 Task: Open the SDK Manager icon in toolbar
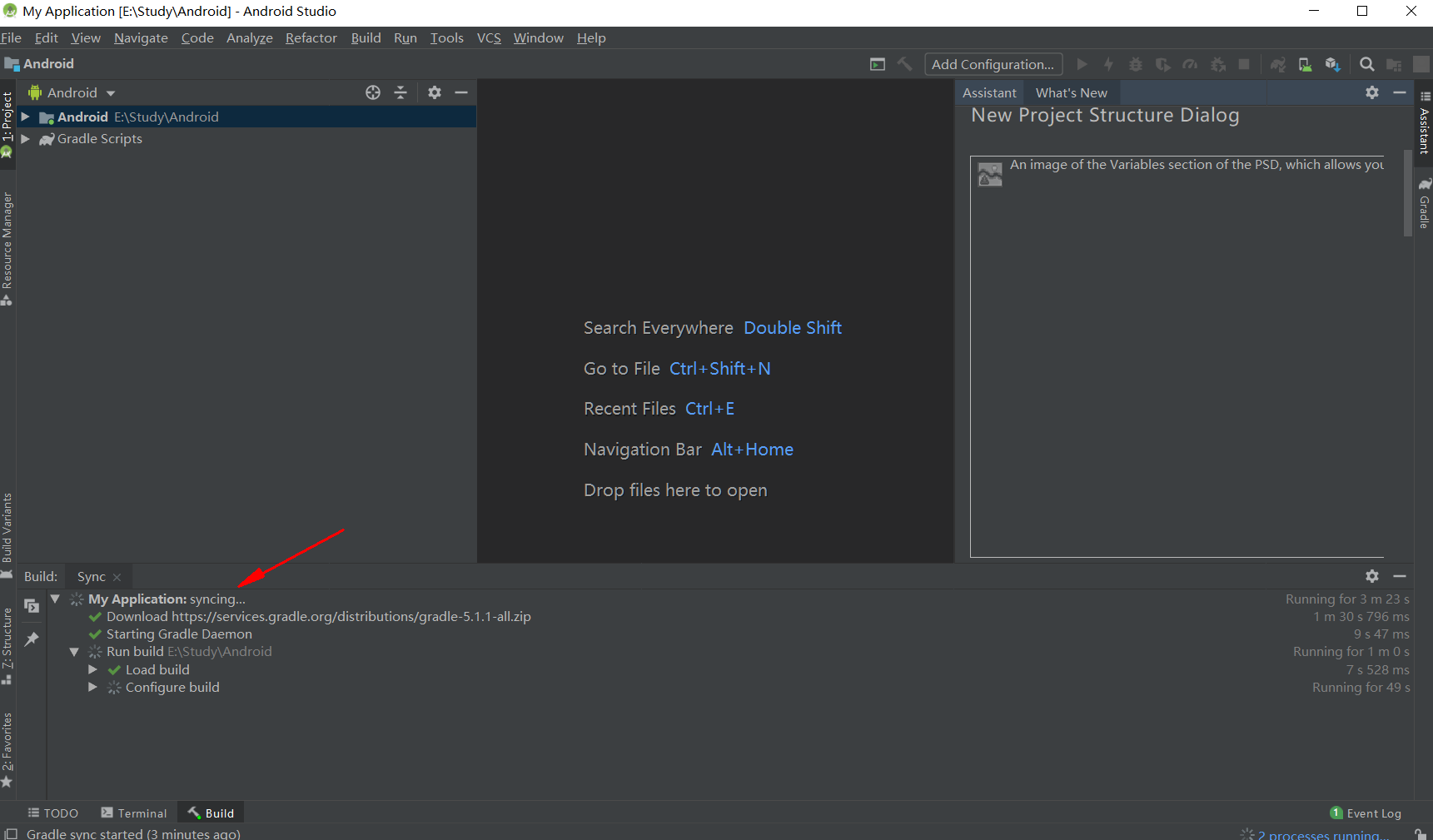(1332, 64)
